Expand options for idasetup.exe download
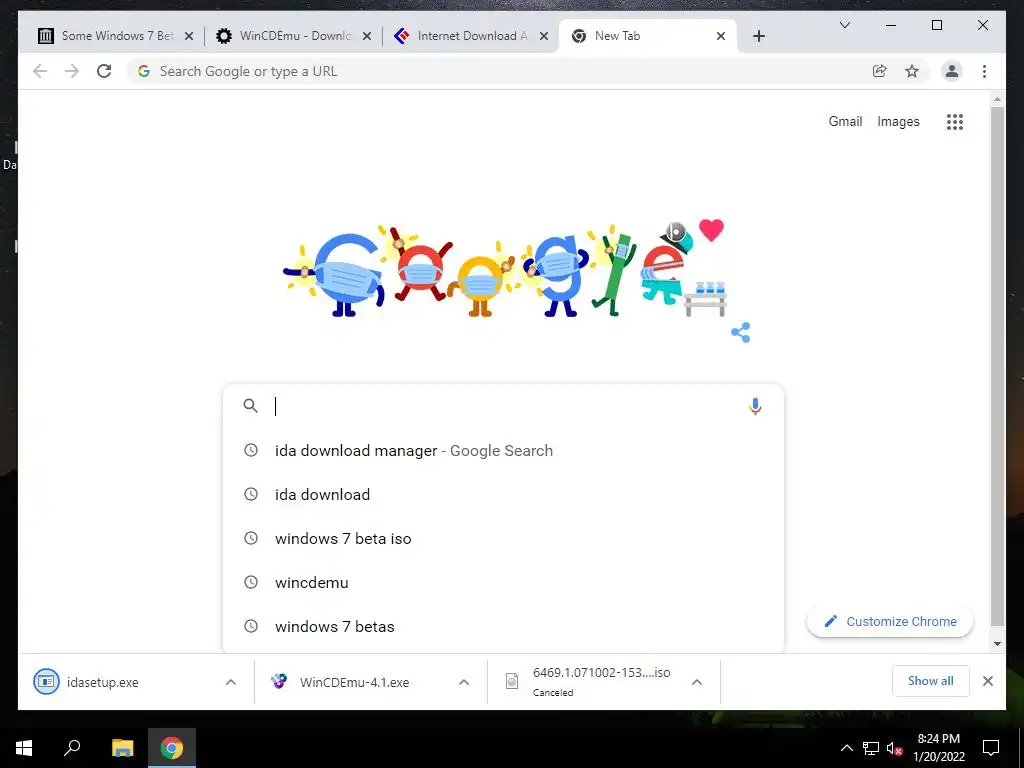Screen dimensions: 1024x768 (x=231, y=682)
